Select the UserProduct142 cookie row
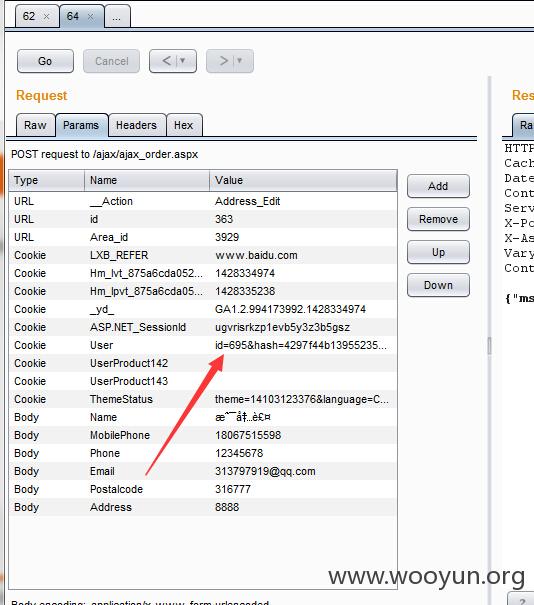 pos(203,363)
